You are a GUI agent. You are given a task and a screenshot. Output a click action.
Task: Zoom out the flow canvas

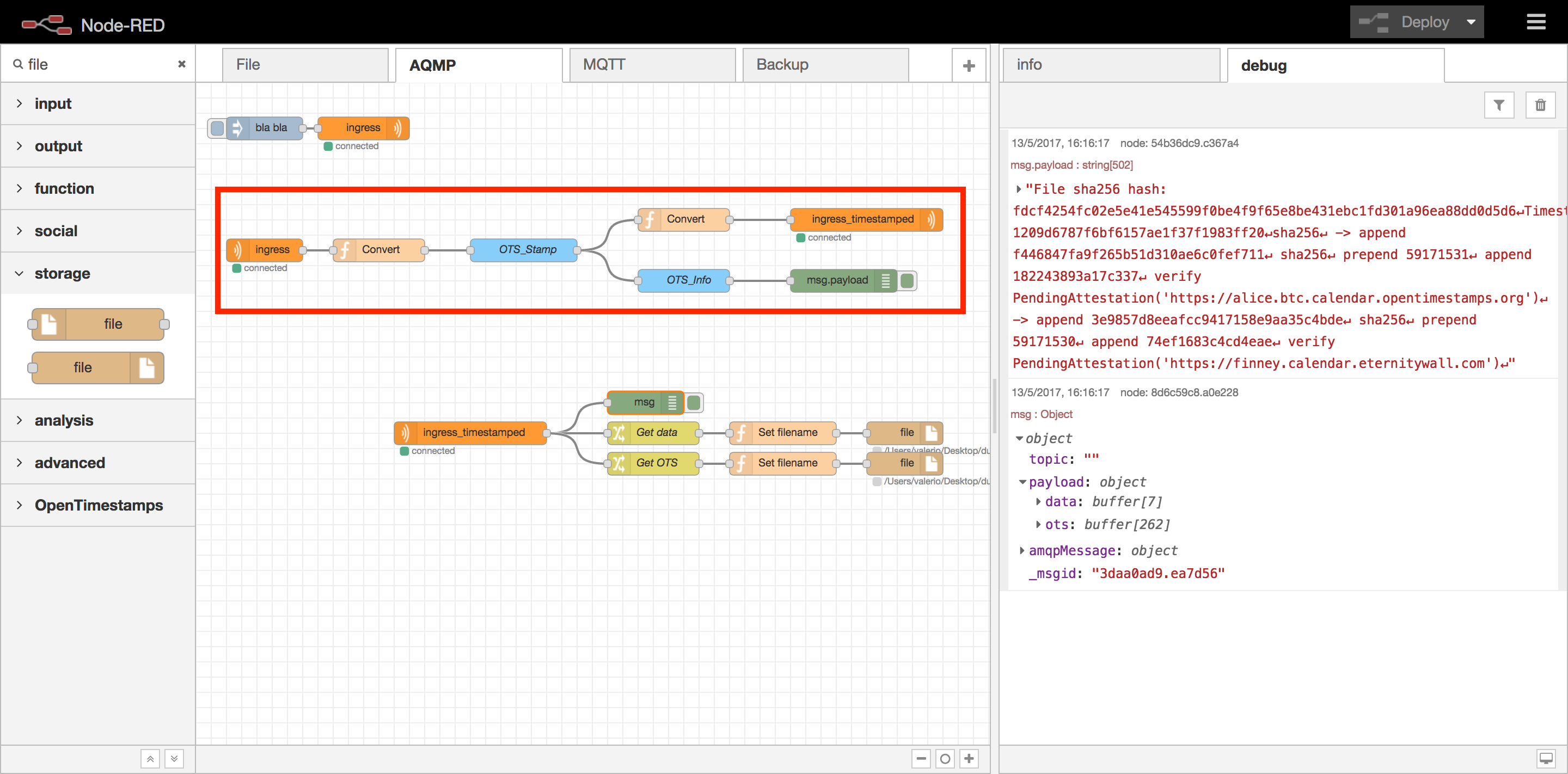(x=921, y=758)
